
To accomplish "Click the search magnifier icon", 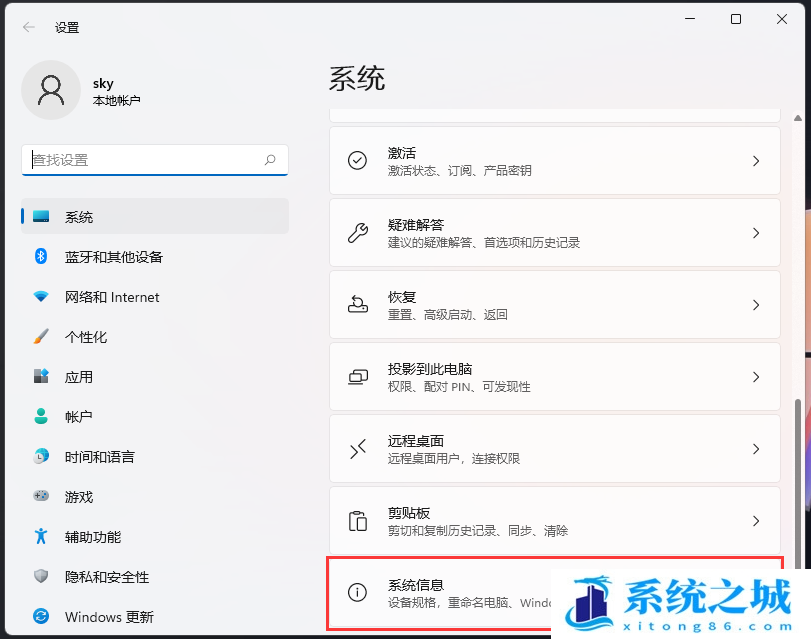I will (270, 160).
